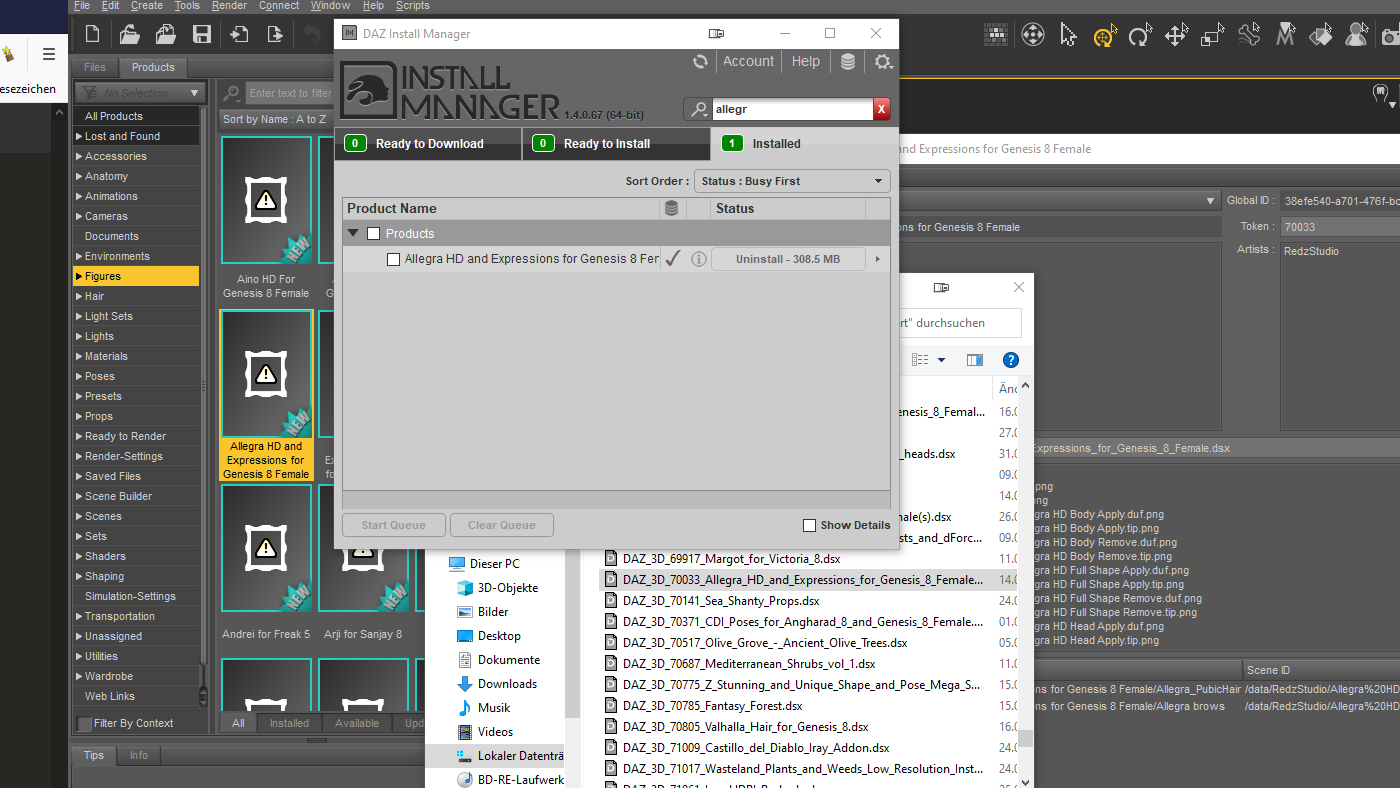Viewport: 1400px width, 788px height.
Task: Click the Explorer durchsuchen search box
Action: 960,323
